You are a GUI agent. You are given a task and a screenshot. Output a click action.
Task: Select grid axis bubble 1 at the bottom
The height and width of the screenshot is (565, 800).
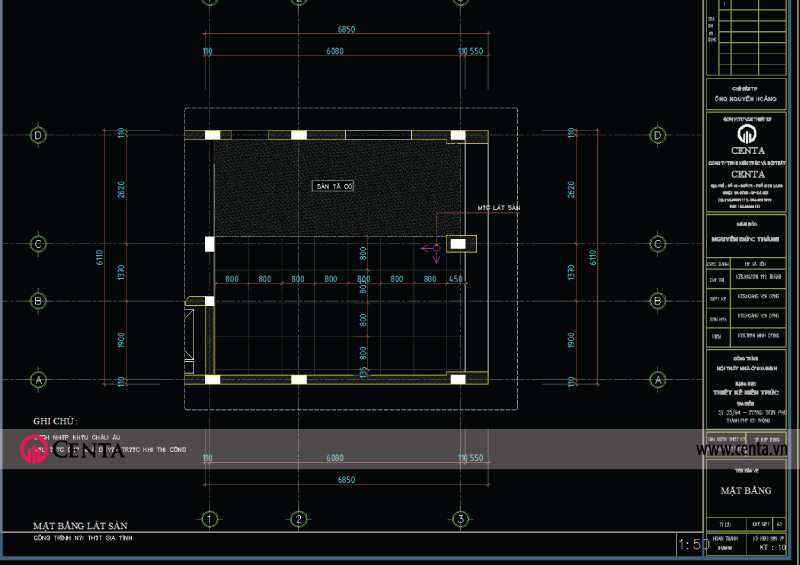pos(209,519)
